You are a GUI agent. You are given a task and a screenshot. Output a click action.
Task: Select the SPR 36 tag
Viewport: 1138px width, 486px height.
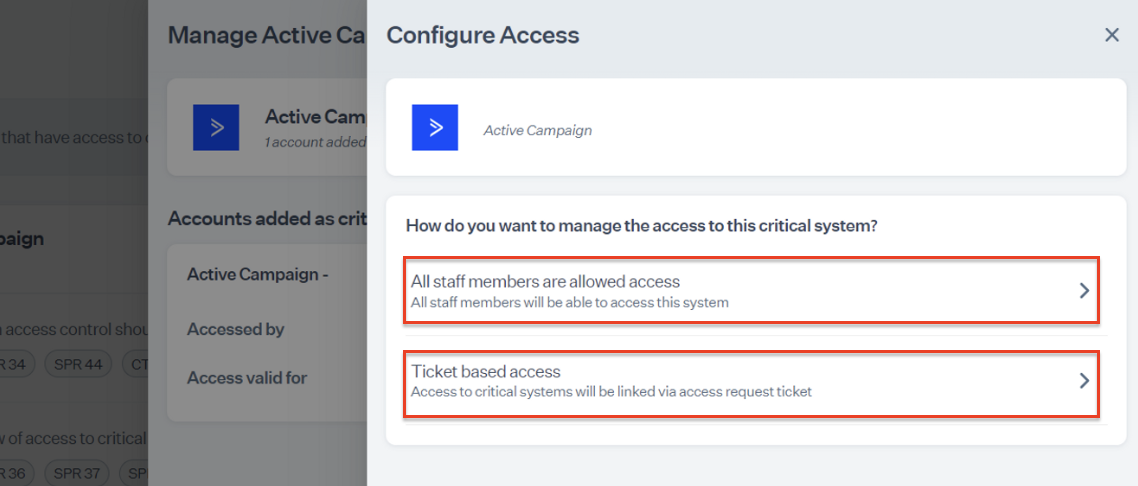click(x=13, y=472)
